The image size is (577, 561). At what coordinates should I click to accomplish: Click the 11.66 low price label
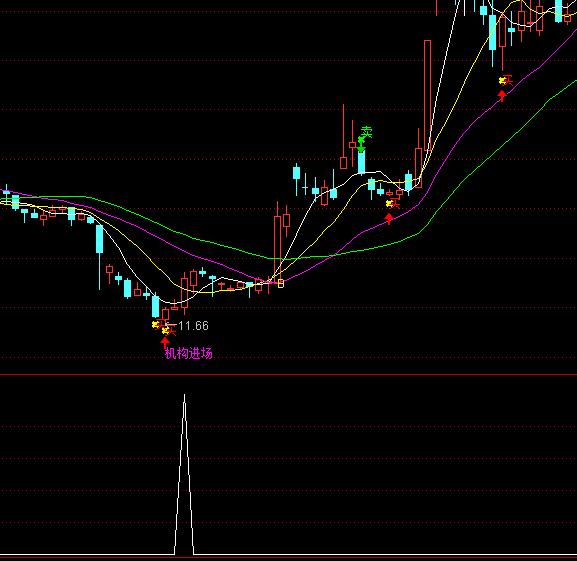[x=194, y=326]
